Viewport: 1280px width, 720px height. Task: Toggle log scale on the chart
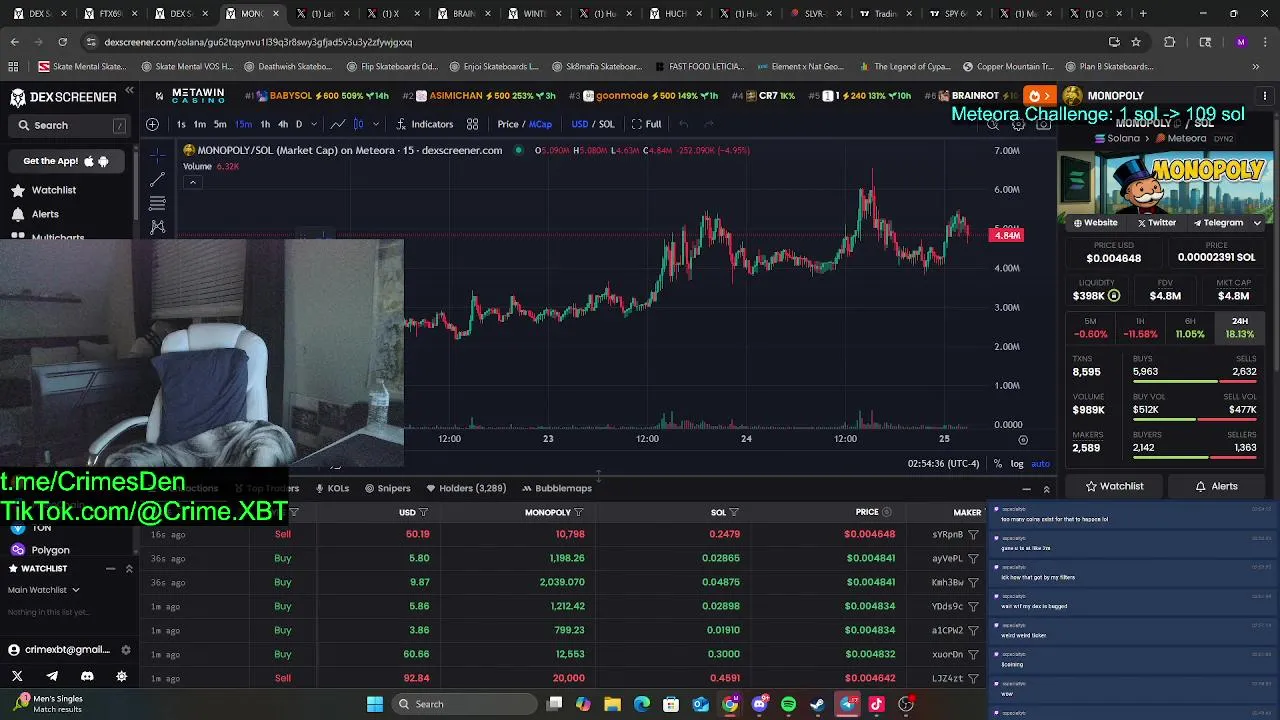point(1017,464)
